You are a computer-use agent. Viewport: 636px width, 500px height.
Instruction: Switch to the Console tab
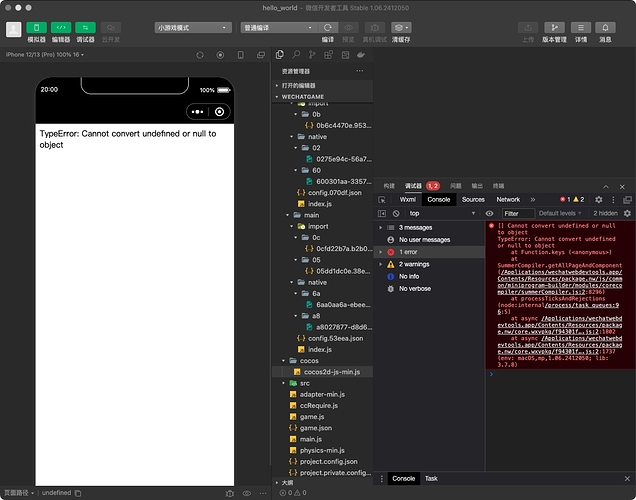439,200
